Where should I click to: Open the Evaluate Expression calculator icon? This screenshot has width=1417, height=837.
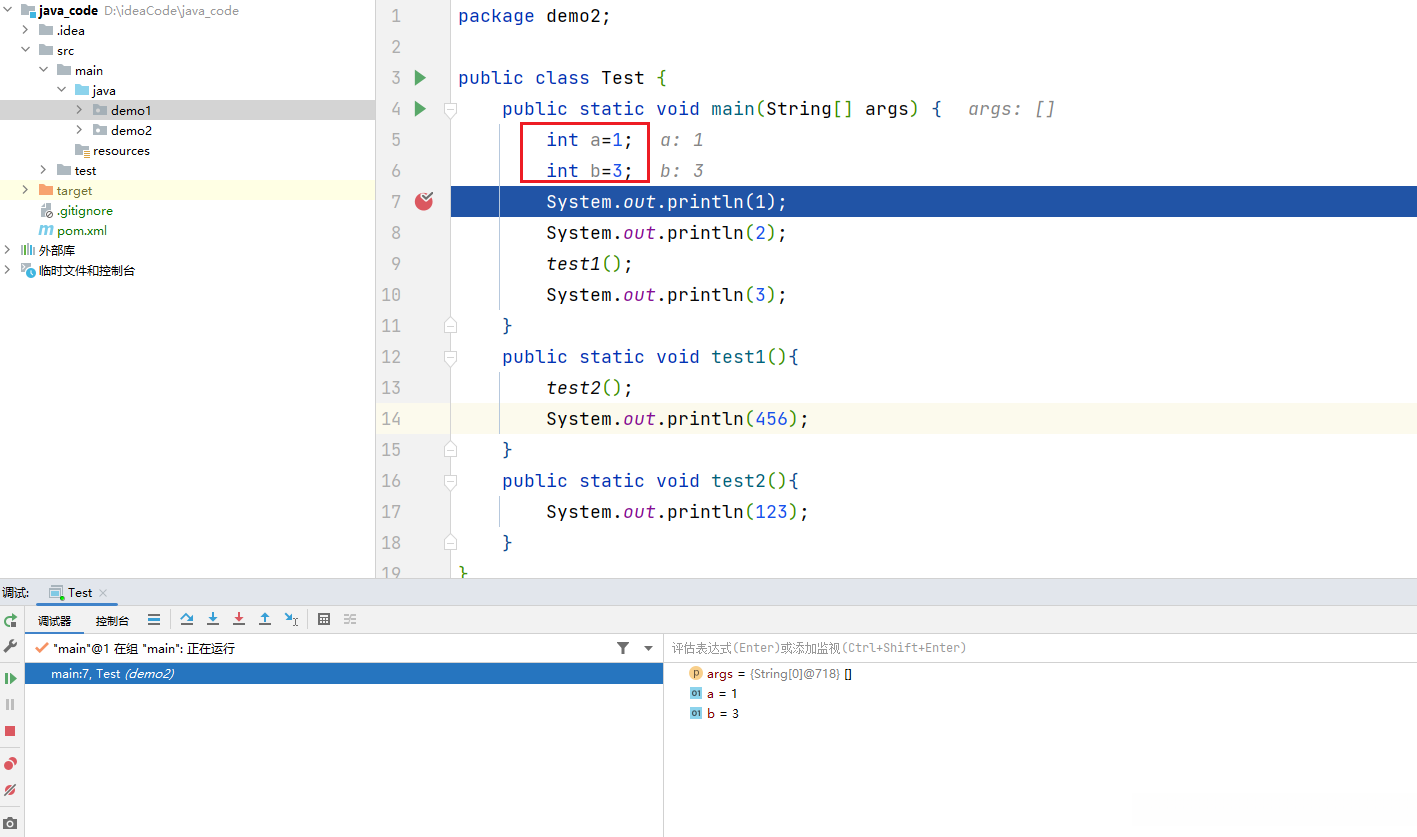point(324,620)
